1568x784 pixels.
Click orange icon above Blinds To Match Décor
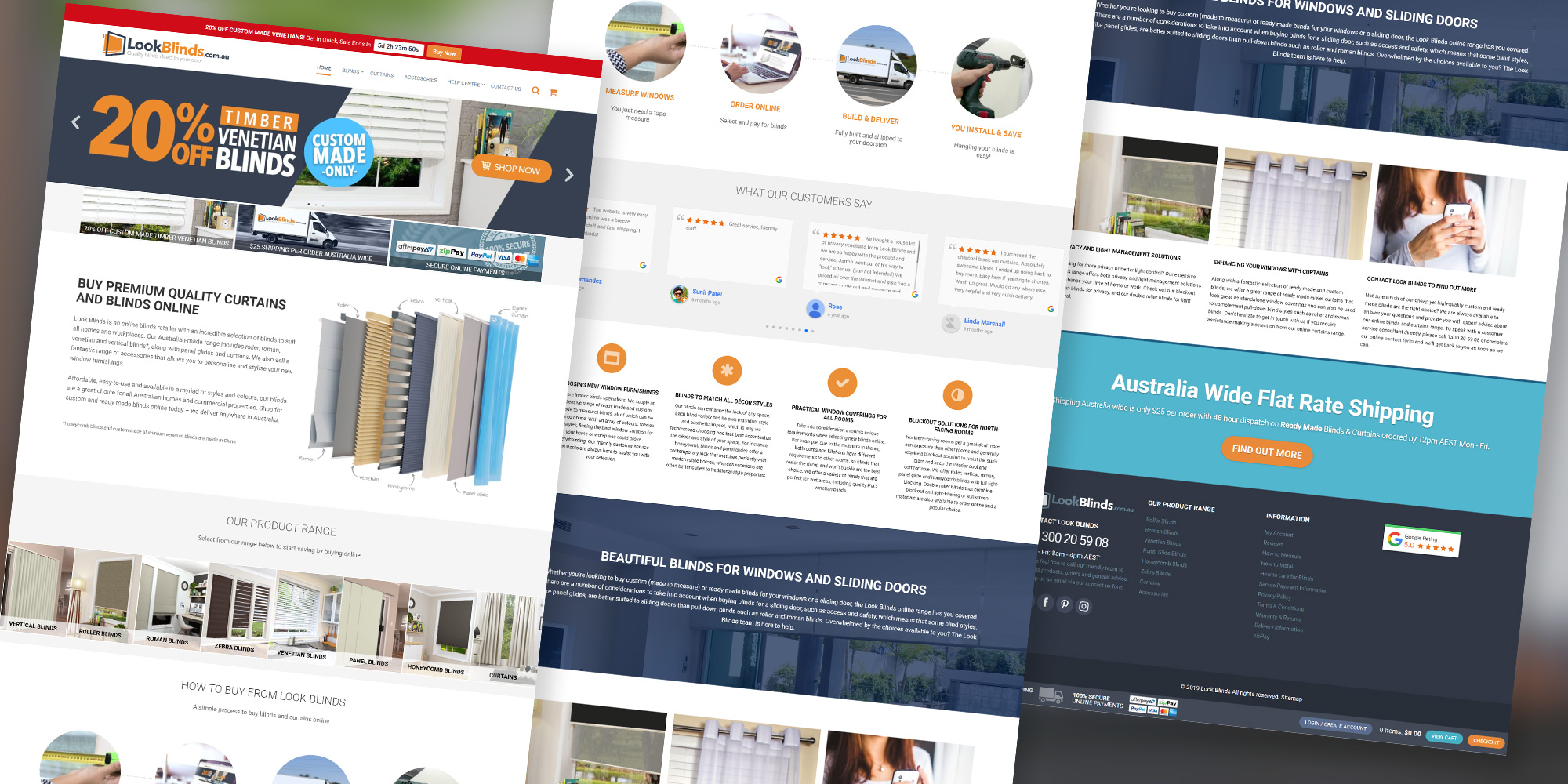click(x=727, y=370)
